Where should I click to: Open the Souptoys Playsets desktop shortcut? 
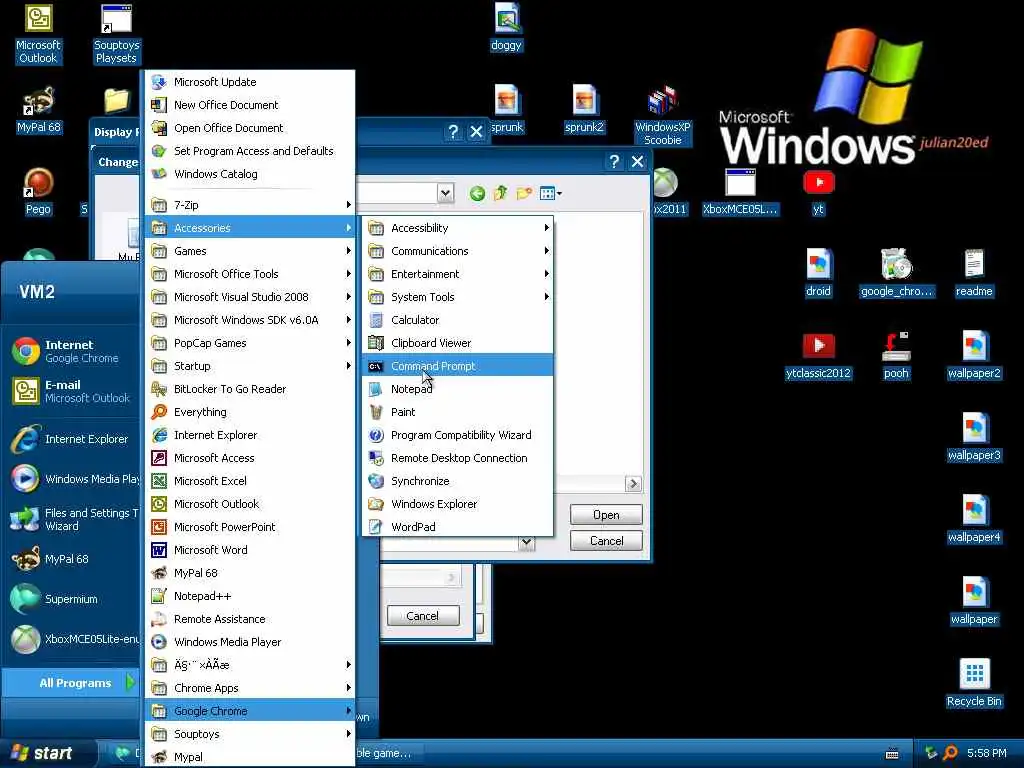click(116, 33)
